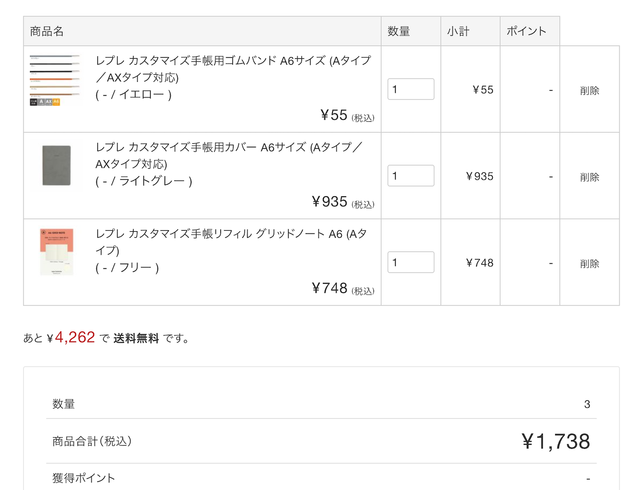Click the grid note refill thumbnail
Viewport: 640px width, 490px height.
(x=56, y=251)
